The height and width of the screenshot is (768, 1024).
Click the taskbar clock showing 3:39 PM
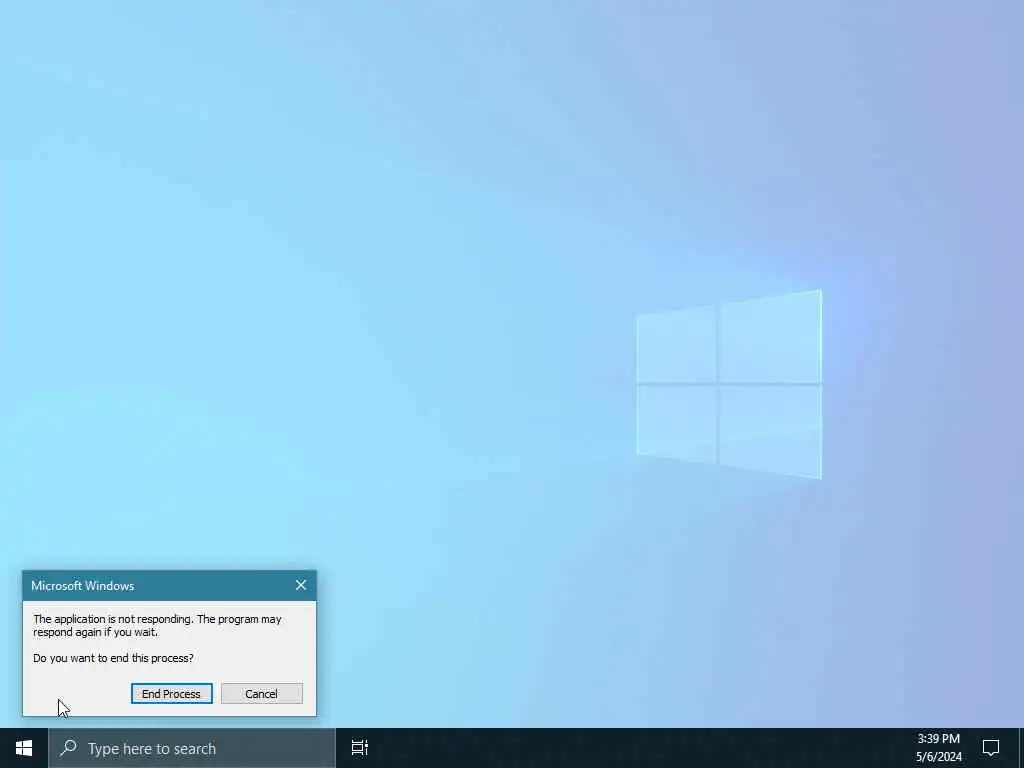938,748
